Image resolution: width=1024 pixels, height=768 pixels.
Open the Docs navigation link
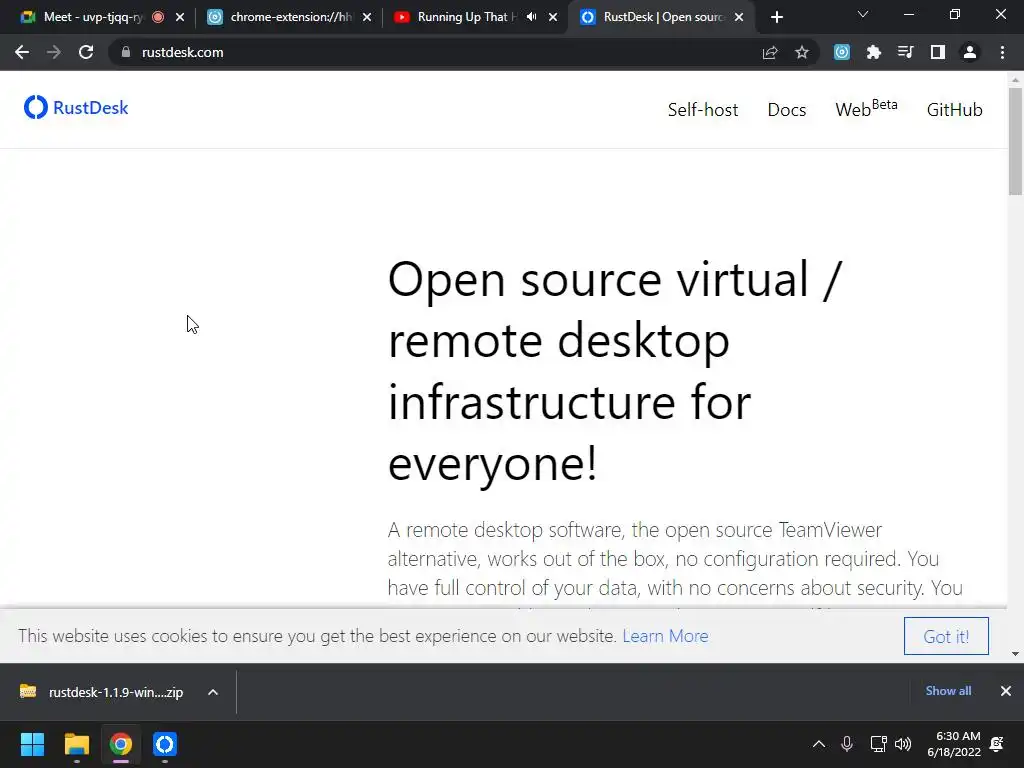click(x=787, y=110)
